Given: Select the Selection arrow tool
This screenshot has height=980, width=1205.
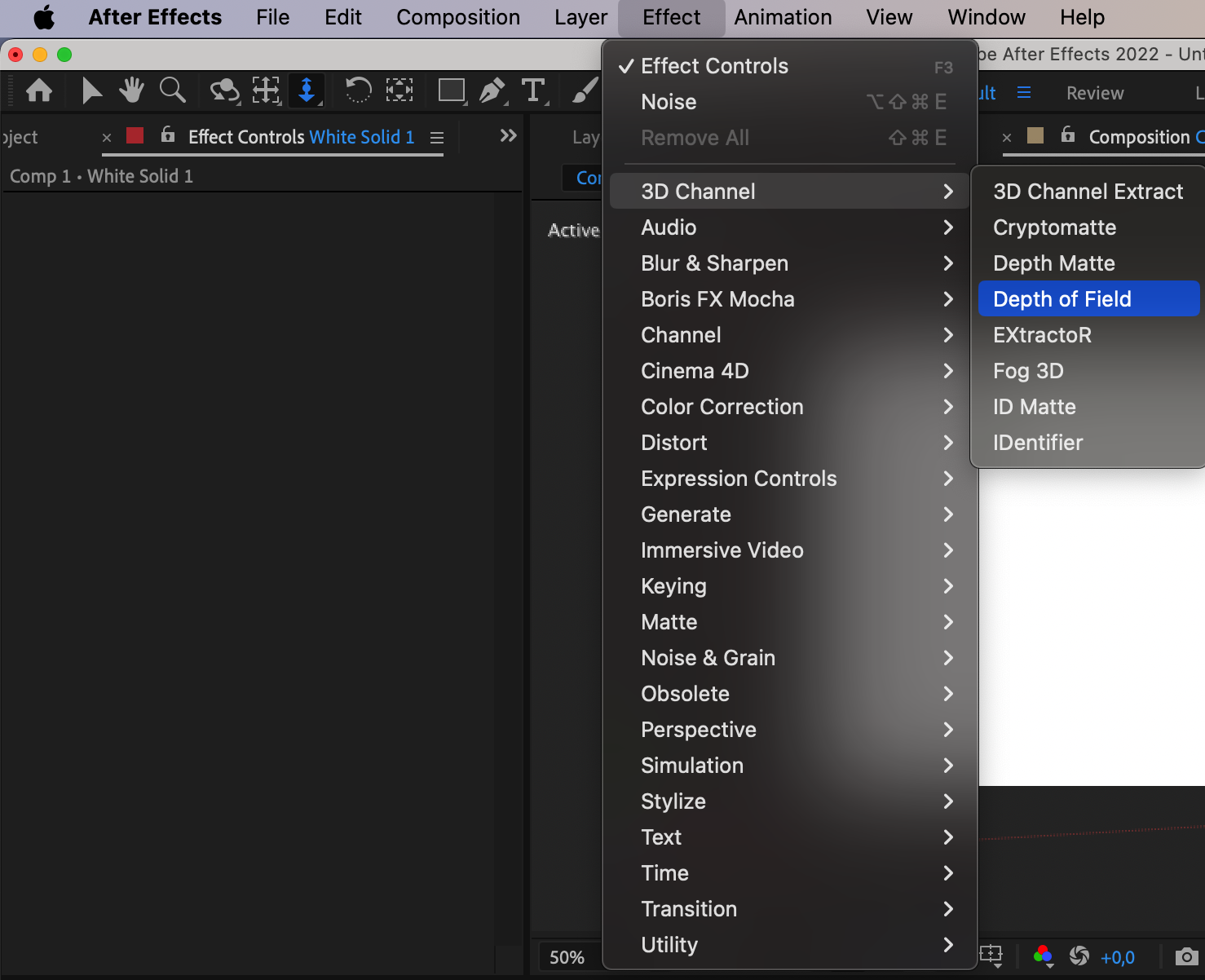Looking at the screenshot, I should click(x=91, y=90).
